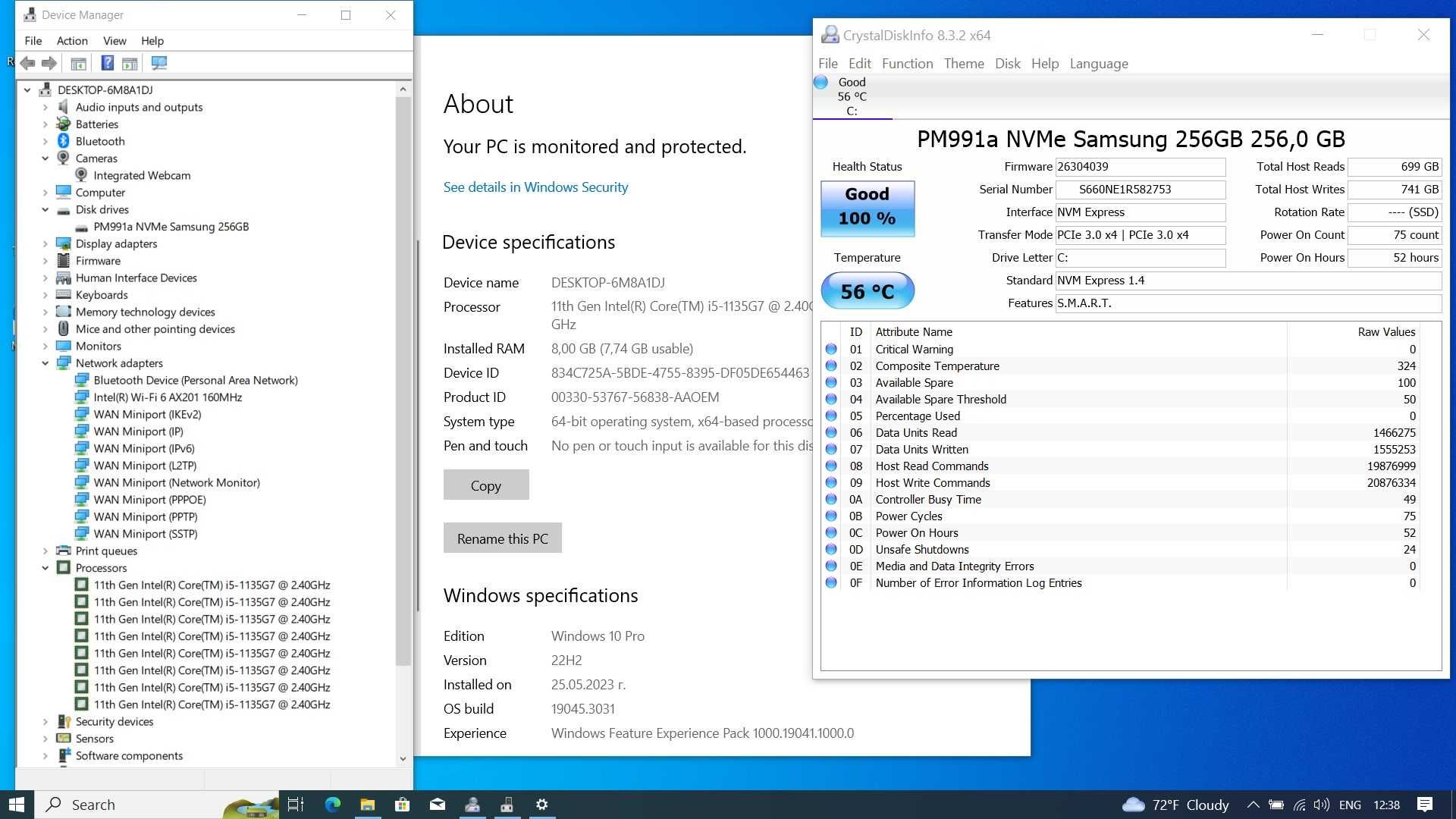
Task: Open the Theme menu in CrystalDiskInfo
Action: pyautogui.click(x=964, y=64)
